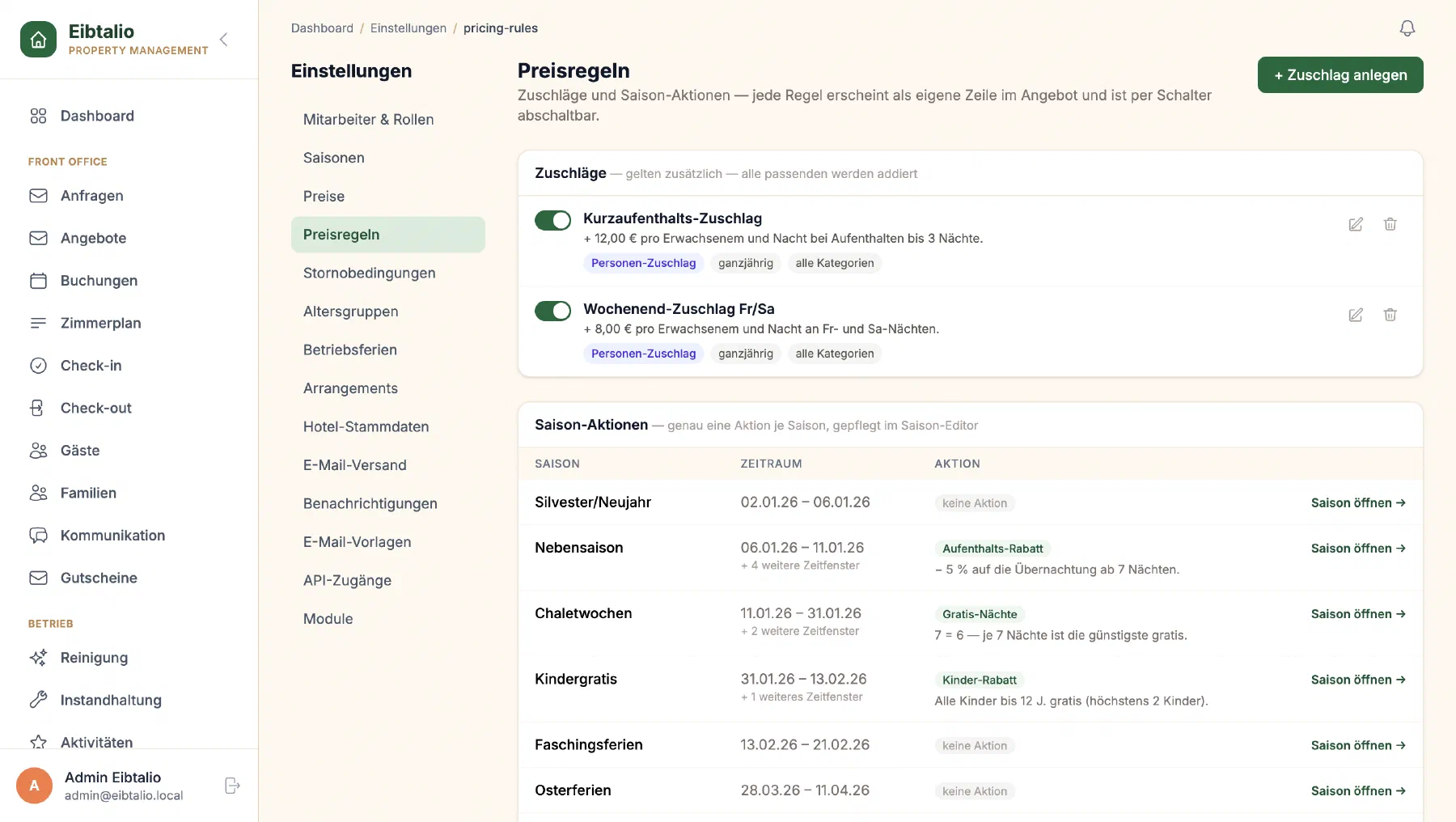Image resolution: width=1456 pixels, height=822 pixels.
Task: Open the Nebensaison season via Saison öffnen
Action: click(1358, 549)
